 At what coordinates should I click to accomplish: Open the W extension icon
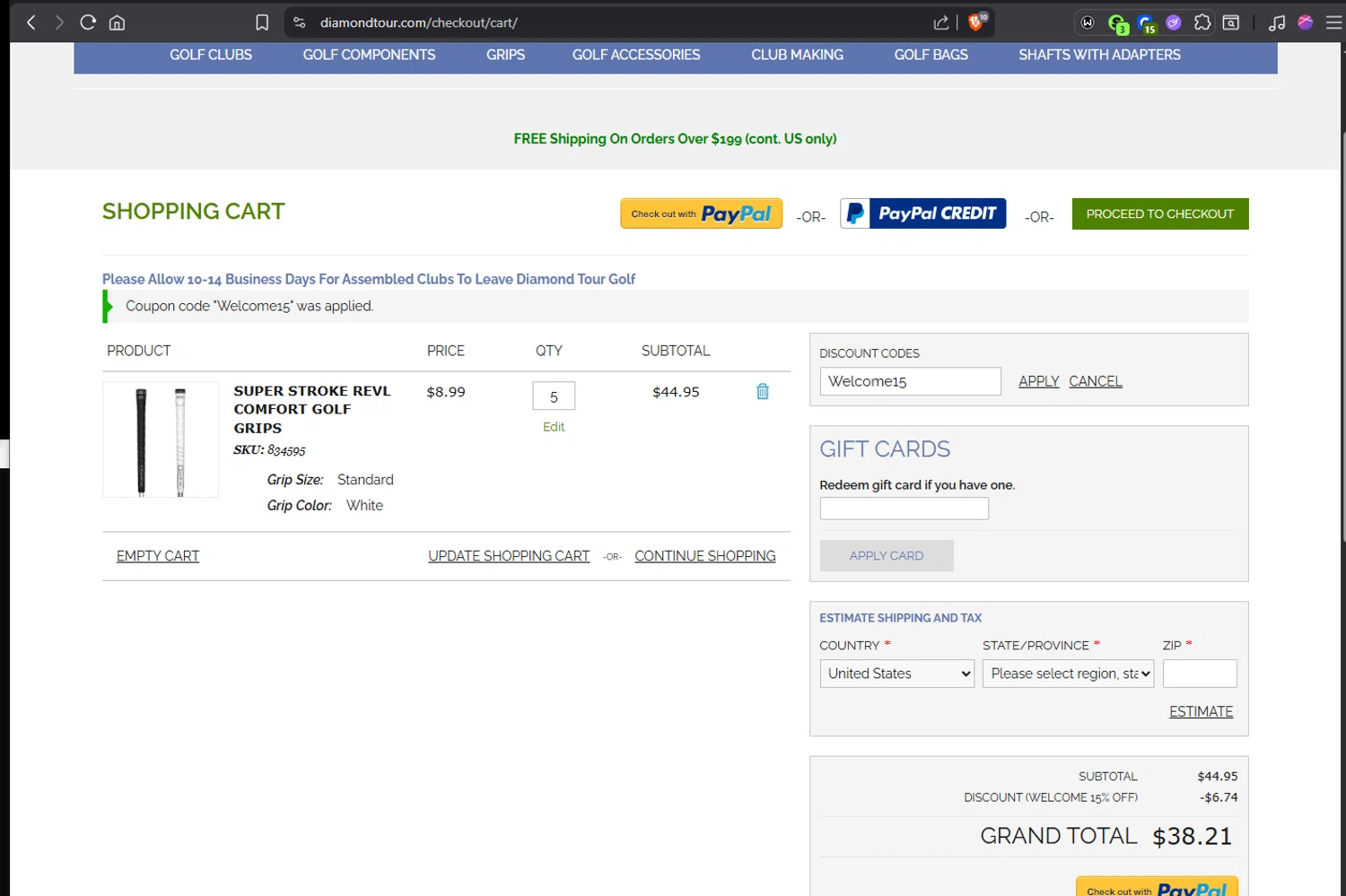tap(1088, 22)
